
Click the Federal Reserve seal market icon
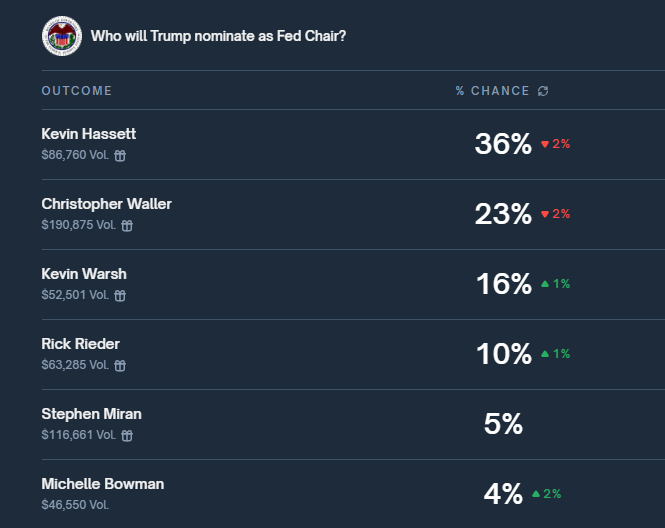point(61,36)
